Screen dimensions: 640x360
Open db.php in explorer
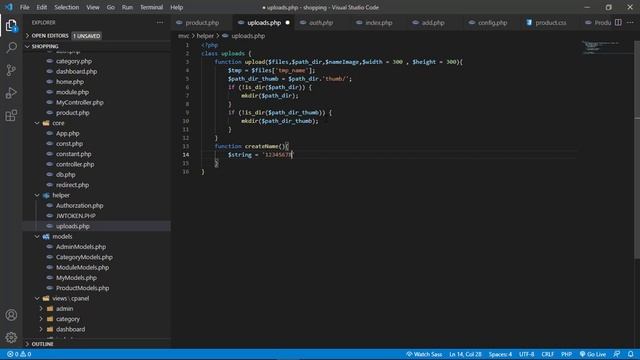point(65,175)
